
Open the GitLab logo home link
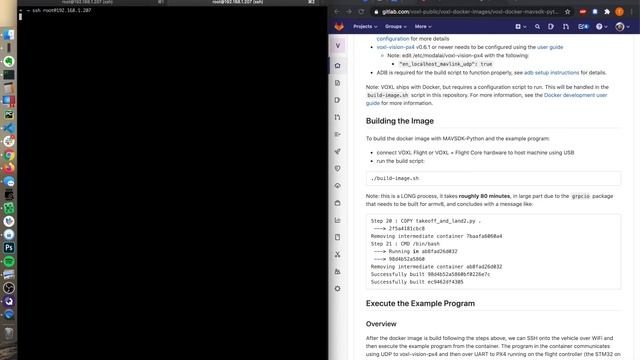[339, 27]
